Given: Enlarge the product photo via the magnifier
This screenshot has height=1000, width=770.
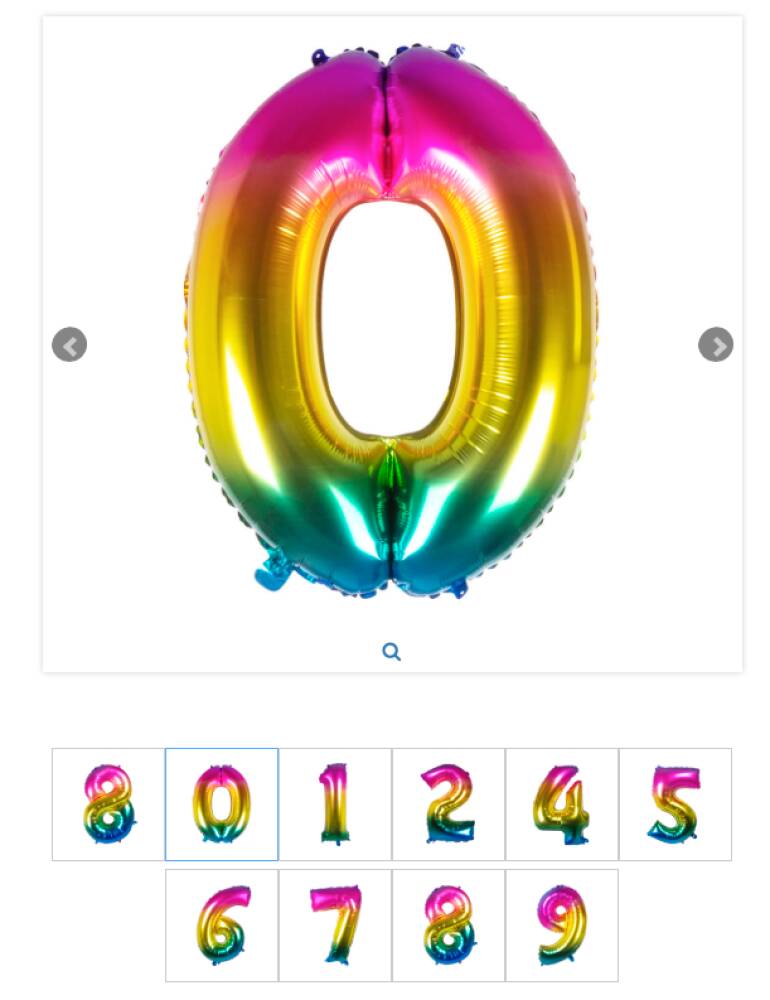Looking at the screenshot, I should pyautogui.click(x=391, y=652).
